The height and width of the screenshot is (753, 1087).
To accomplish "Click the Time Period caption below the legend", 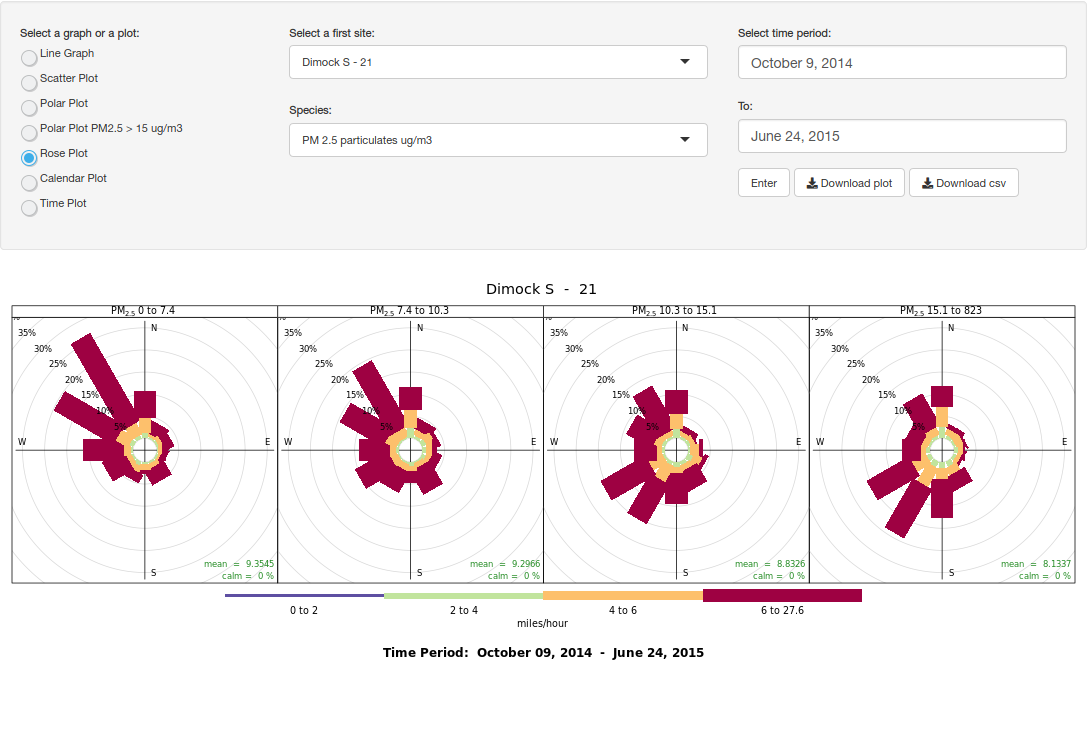I will [543, 652].
